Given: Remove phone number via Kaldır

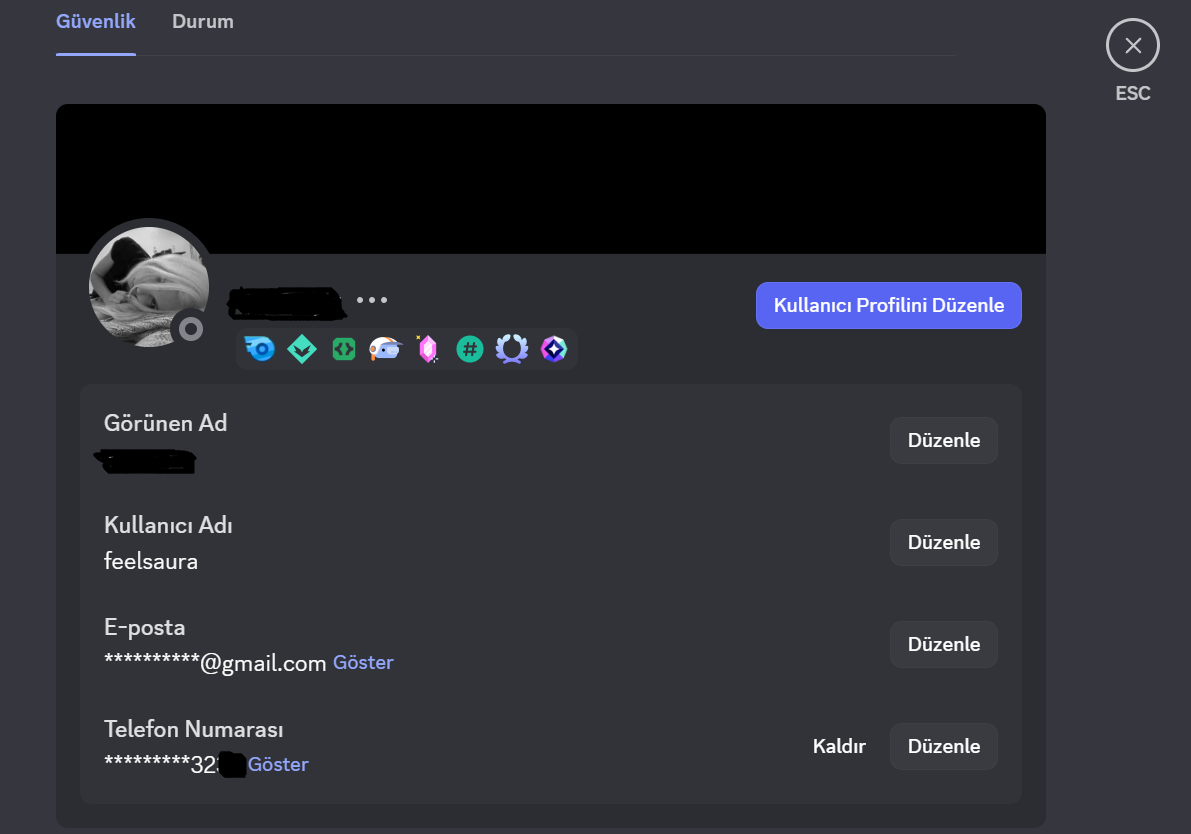Looking at the screenshot, I should (839, 745).
